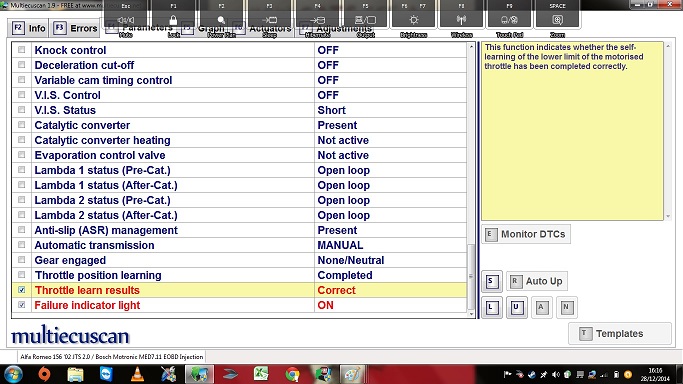Click the S shortcut button

click(x=492, y=281)
